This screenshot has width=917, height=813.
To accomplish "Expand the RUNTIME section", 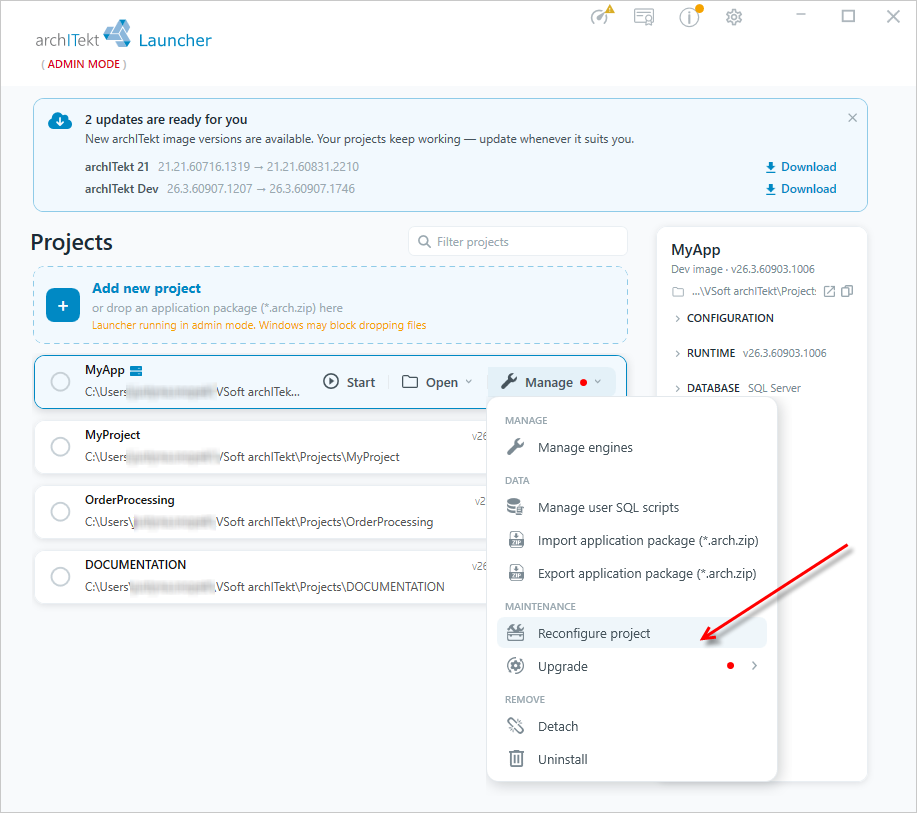I will pos(750,353).
